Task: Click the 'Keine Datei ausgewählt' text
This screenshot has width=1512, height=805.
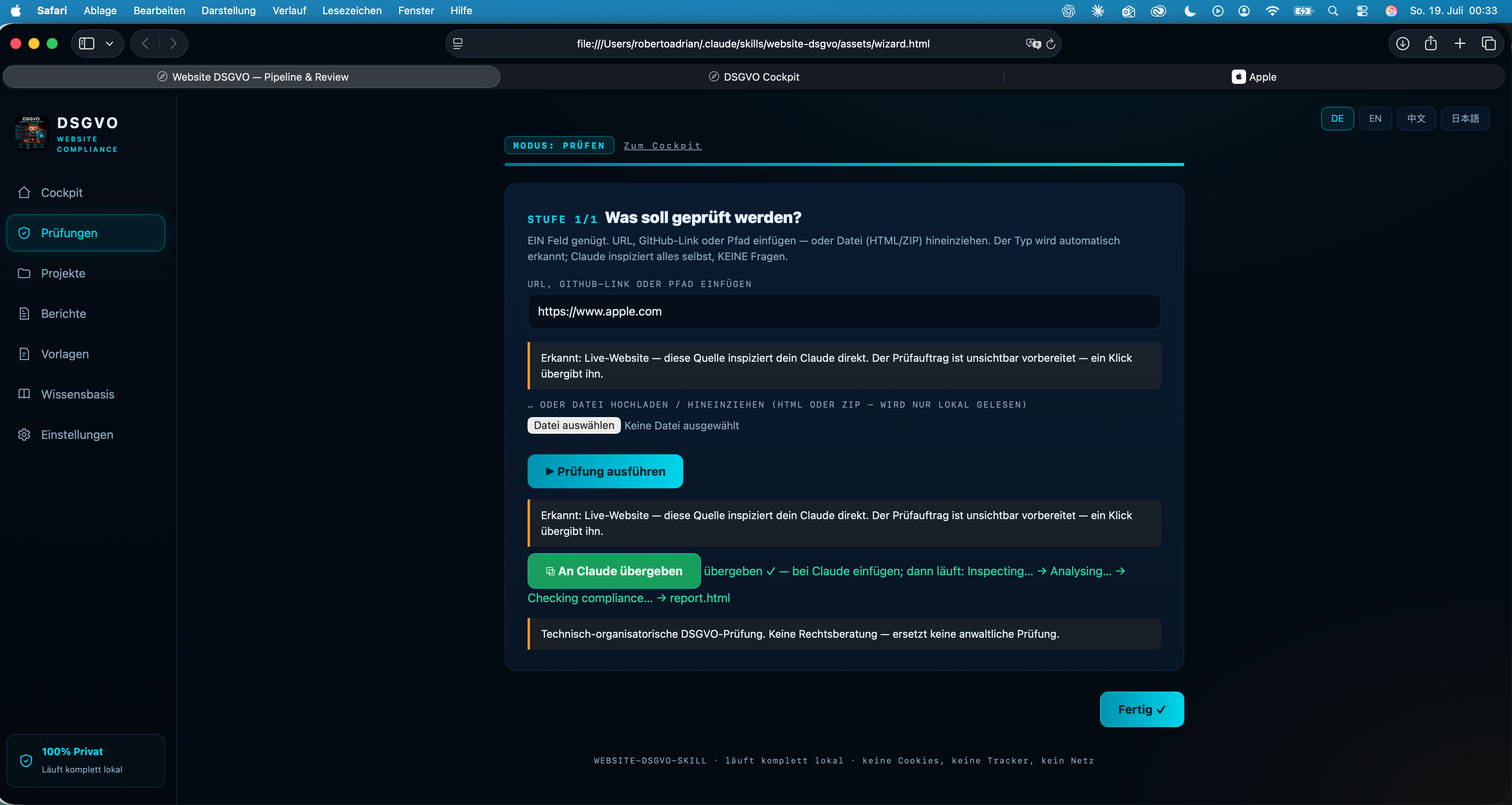Action: pos(681,425)
